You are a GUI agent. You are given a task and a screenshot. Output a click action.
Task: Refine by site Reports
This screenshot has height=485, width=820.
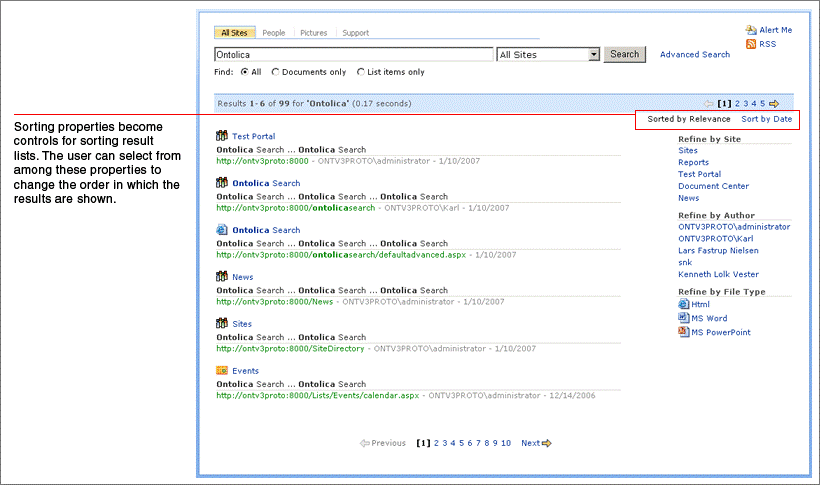tap(693, 162)
